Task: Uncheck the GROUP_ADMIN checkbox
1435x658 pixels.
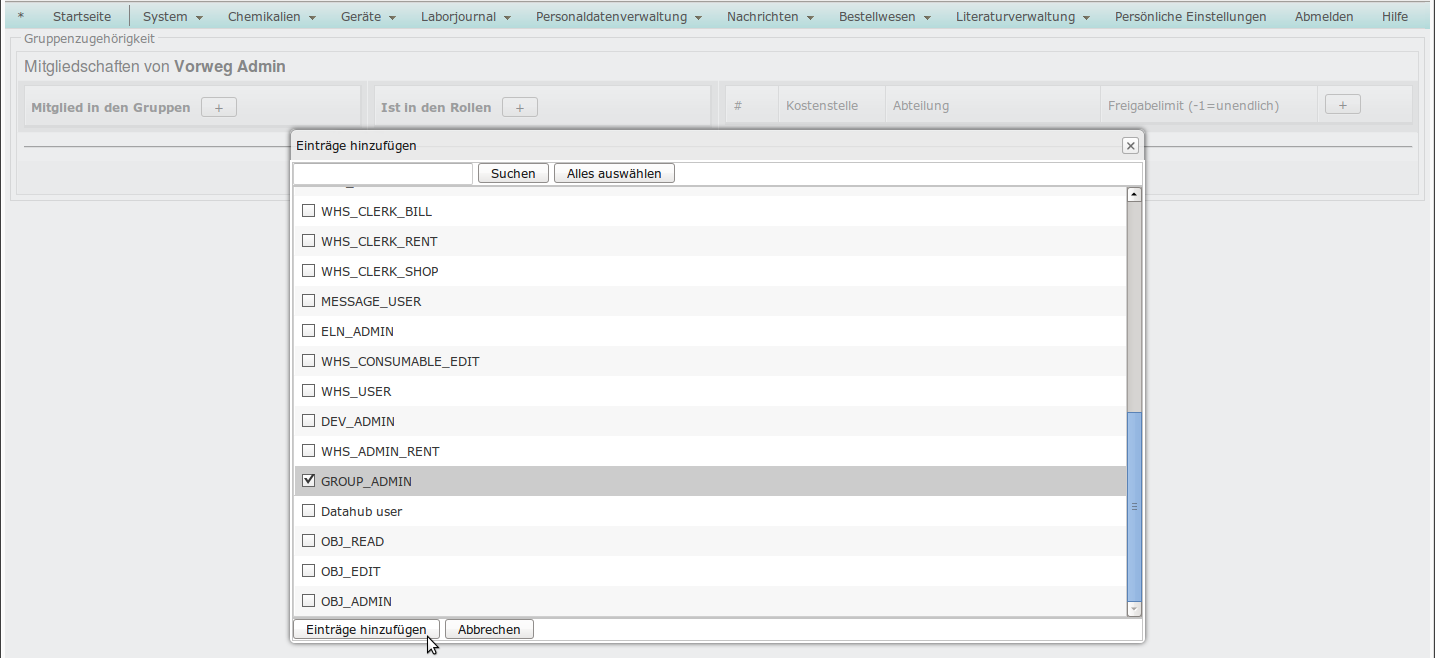Action: click(309, 481)
